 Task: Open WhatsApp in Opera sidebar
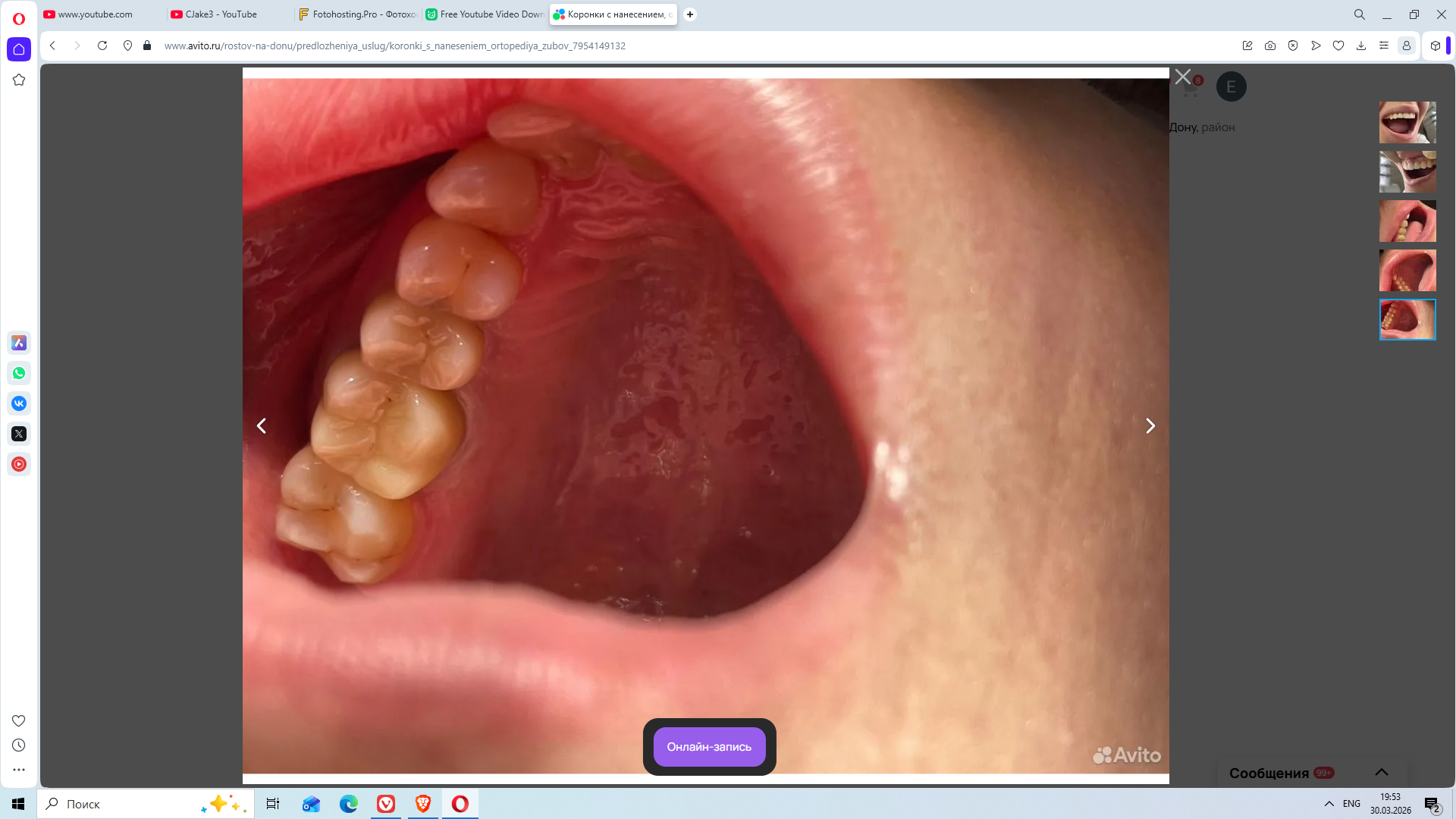tap(19, 373)
